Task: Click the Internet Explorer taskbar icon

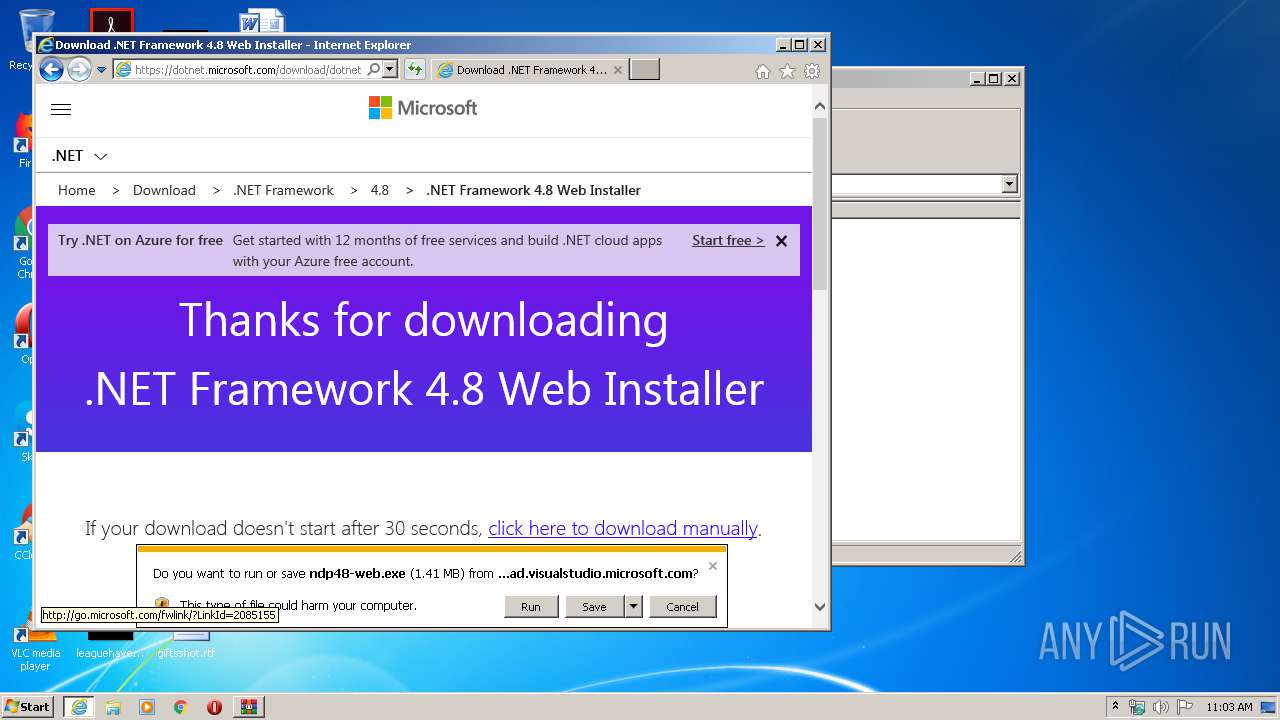Action: (79, 707)
